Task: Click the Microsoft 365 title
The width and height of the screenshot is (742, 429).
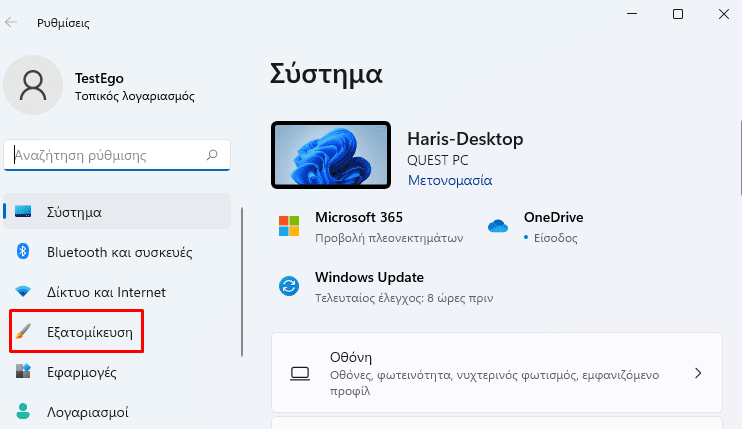Action: click(359, 217)
